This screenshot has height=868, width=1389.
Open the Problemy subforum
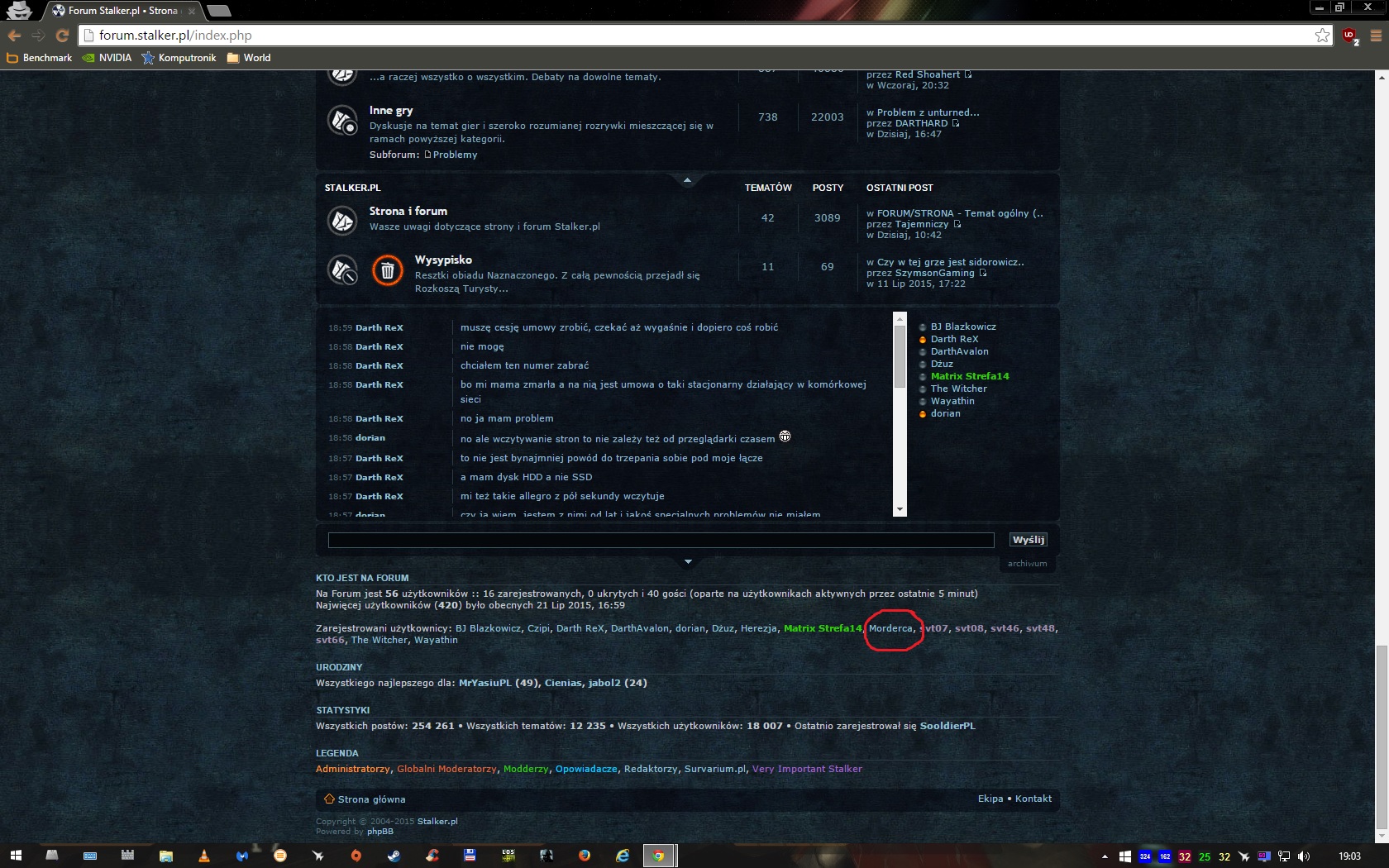455,155
